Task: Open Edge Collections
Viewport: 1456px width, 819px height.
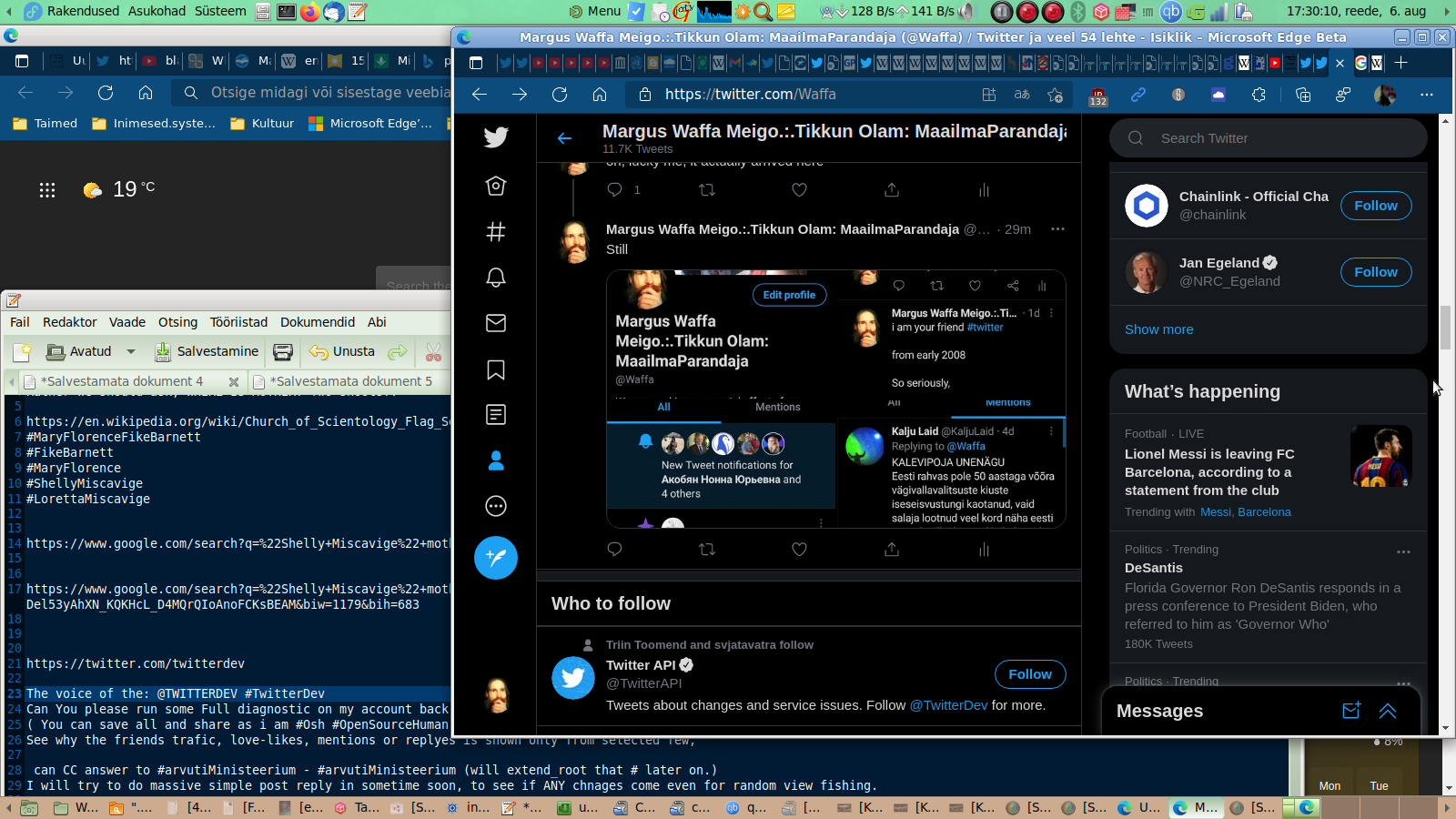Action: tap(1303, 95)
